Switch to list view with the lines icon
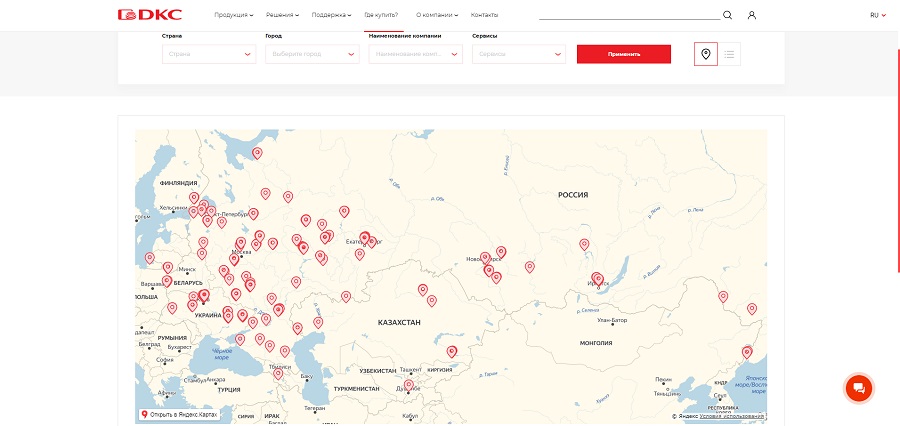900x426 pixels. point(729,54)
